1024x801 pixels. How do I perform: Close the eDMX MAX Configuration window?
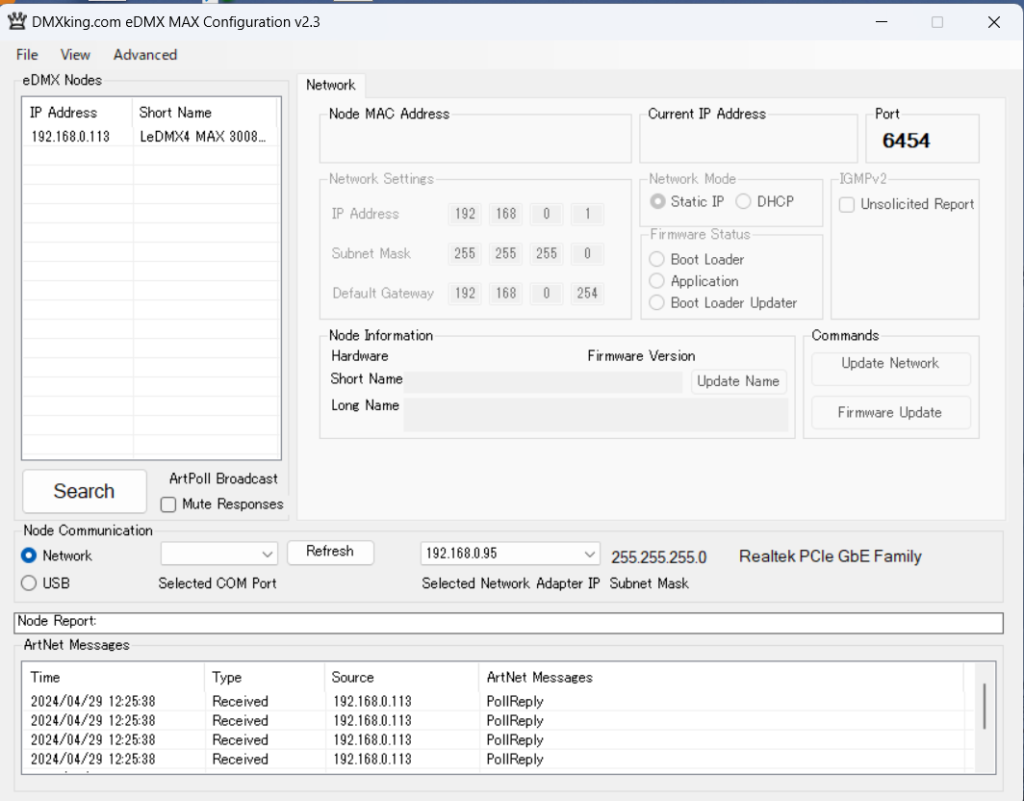tap(994, 22)
